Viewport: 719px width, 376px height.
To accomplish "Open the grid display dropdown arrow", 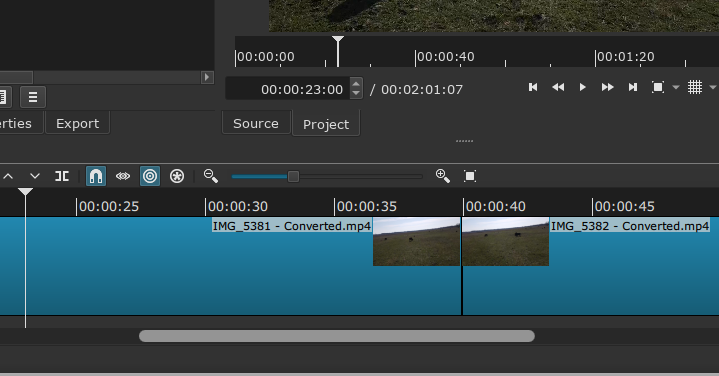I will coord(713,87).
